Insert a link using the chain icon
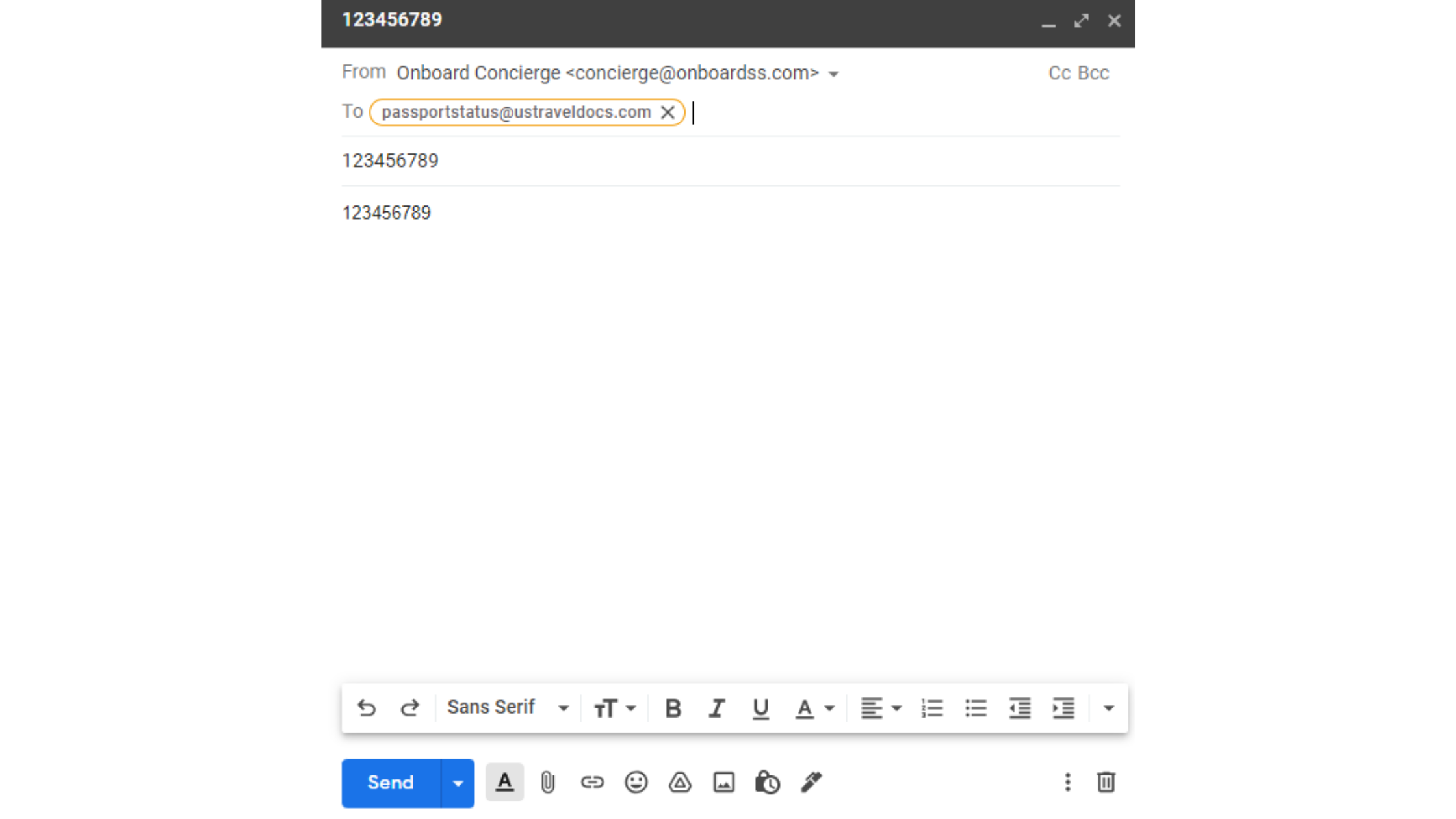1456x819 pixels. click(591, 782)
